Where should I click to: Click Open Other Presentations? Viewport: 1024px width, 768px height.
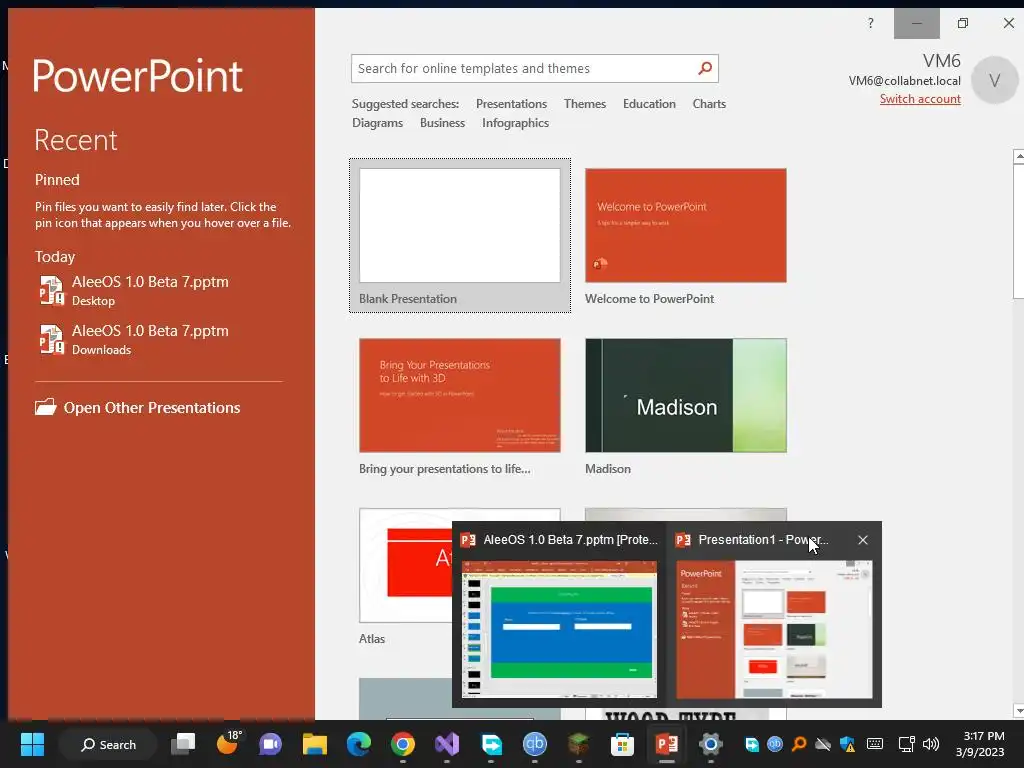coord(138,408)
